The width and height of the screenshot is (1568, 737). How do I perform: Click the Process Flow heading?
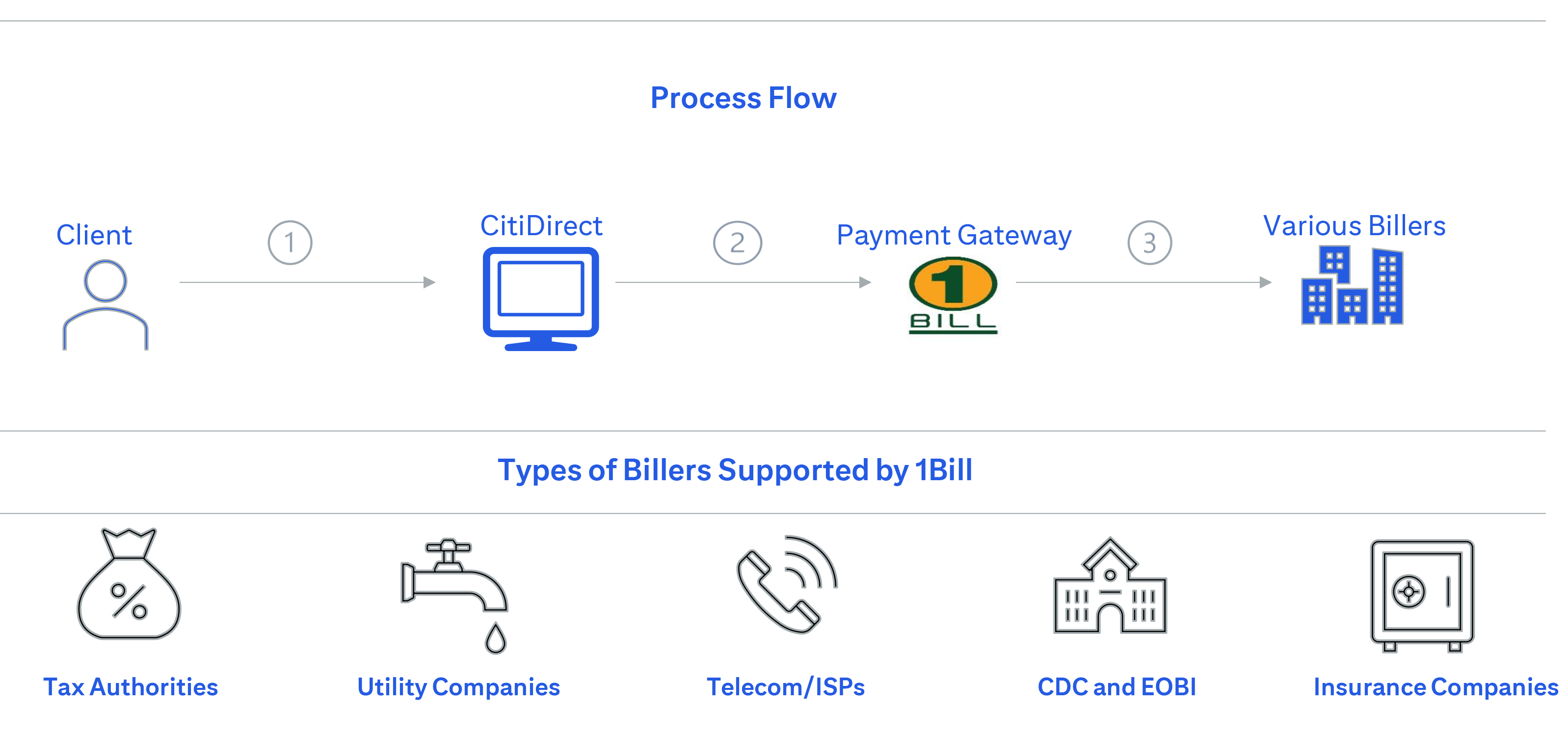coord(743,97)
